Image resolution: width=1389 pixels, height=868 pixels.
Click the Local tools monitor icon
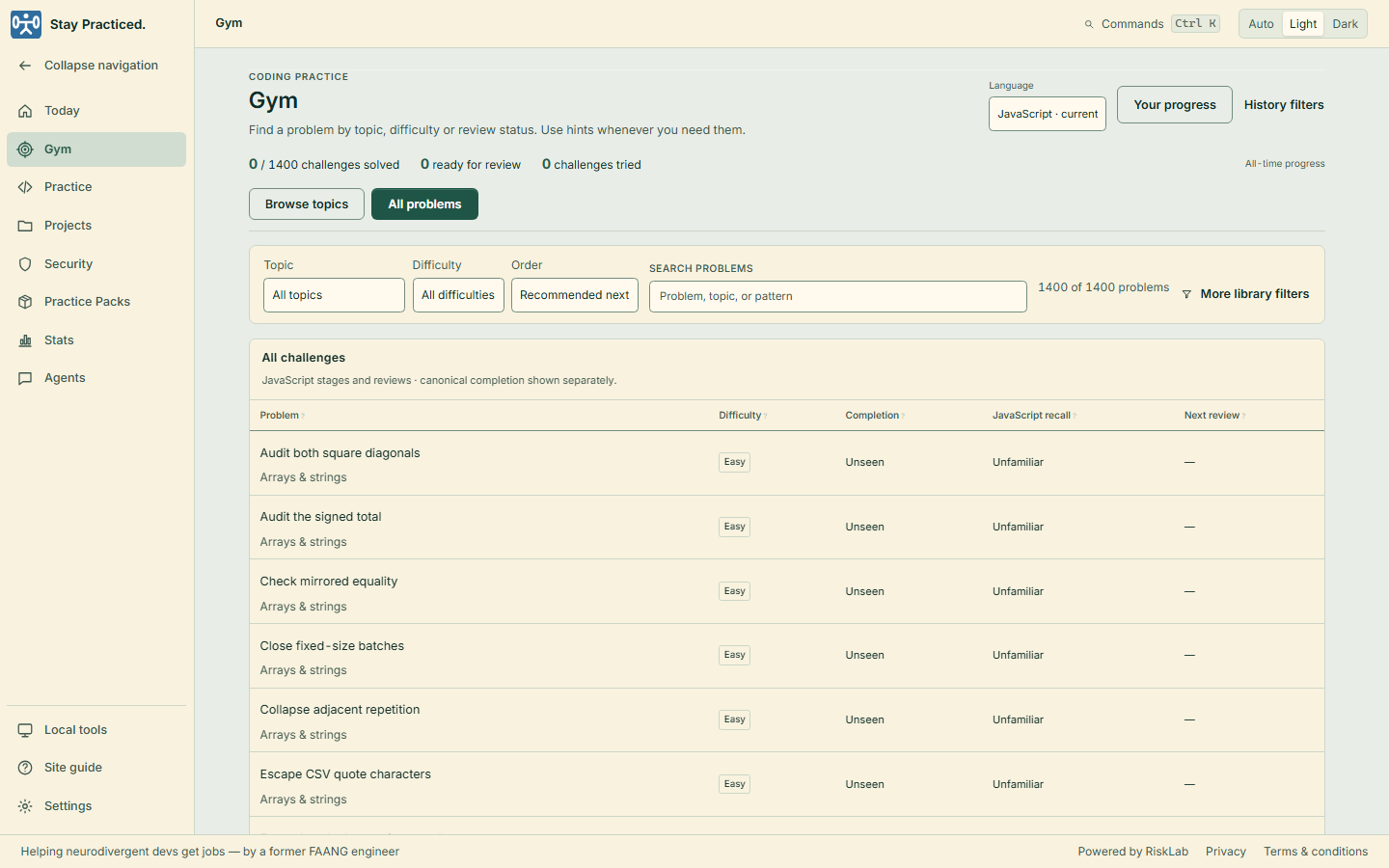(x=25, y=730)
